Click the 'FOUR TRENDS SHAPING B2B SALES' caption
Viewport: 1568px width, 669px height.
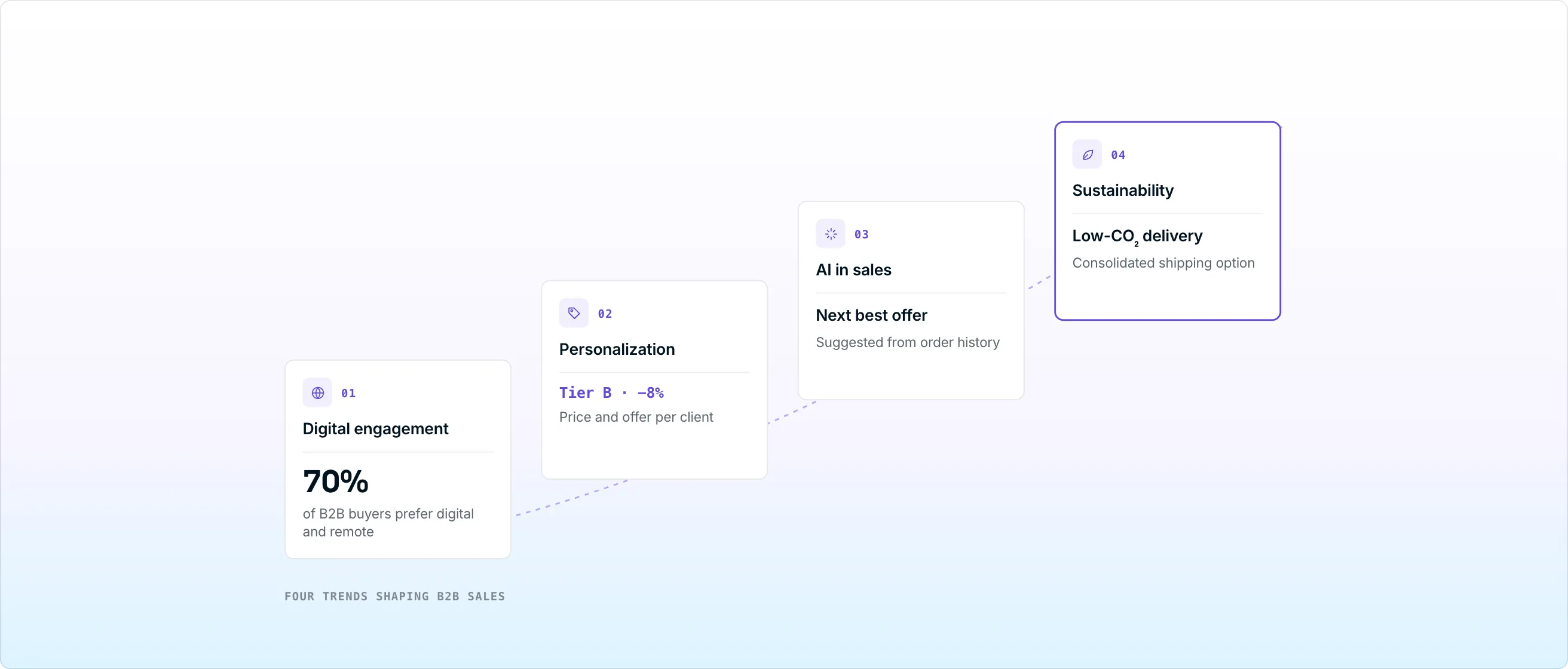click(x=395, y=597)
